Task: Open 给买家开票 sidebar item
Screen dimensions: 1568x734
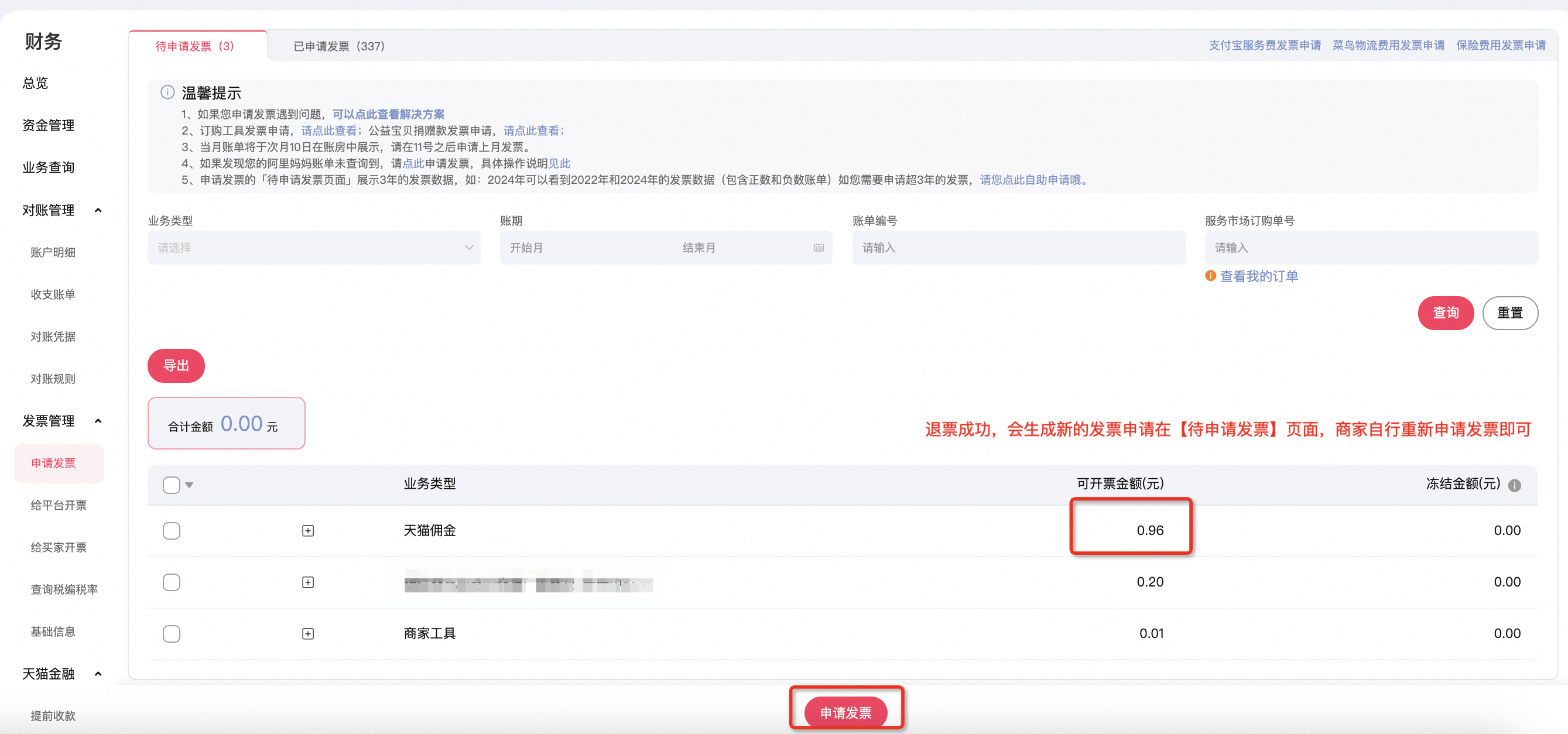Action: [59, 547]
